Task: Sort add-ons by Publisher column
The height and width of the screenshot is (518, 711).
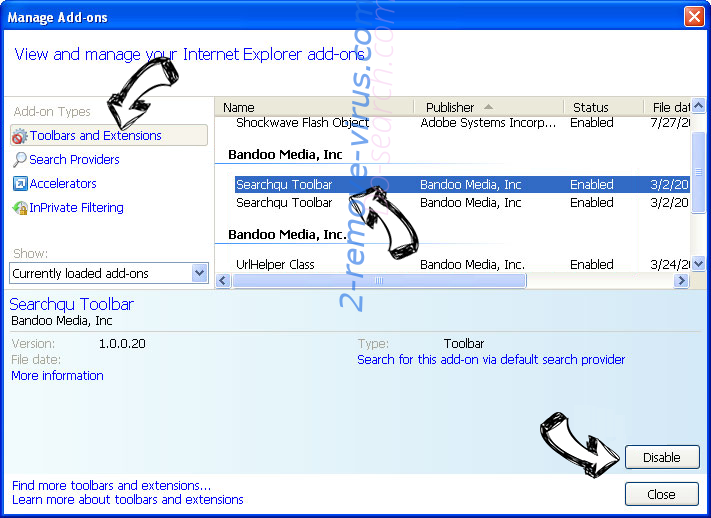Action: (488, 108)
